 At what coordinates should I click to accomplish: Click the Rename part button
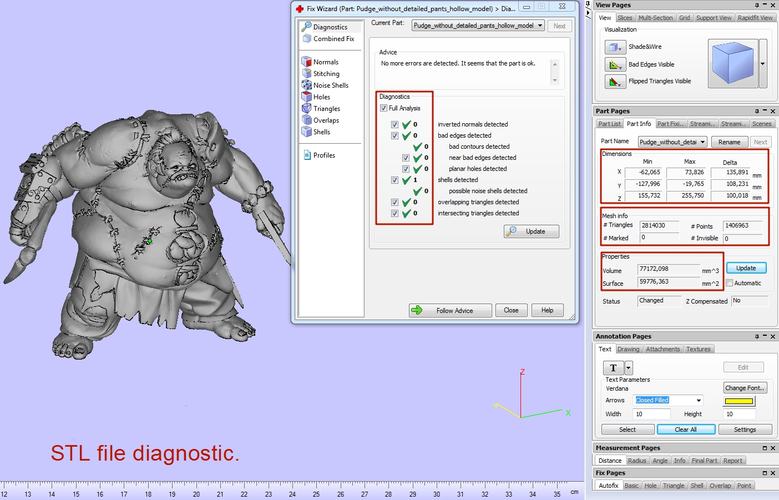(729, 142)
